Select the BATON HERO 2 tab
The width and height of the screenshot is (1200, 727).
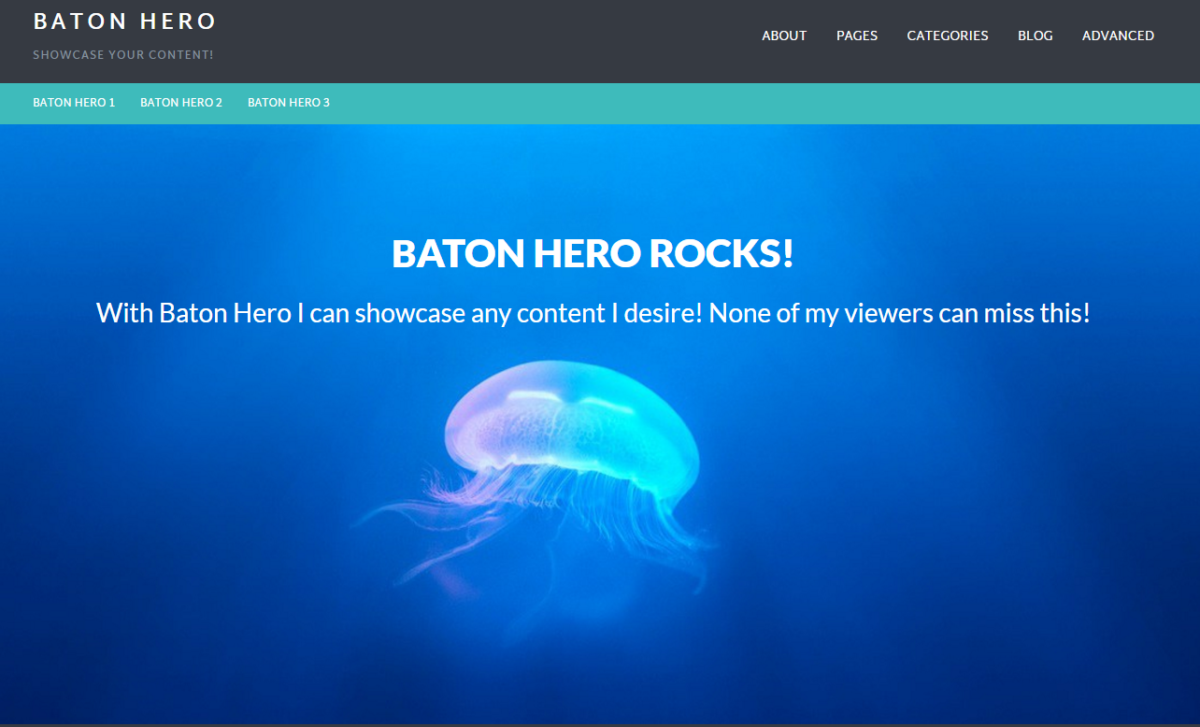tap(181, 102)
